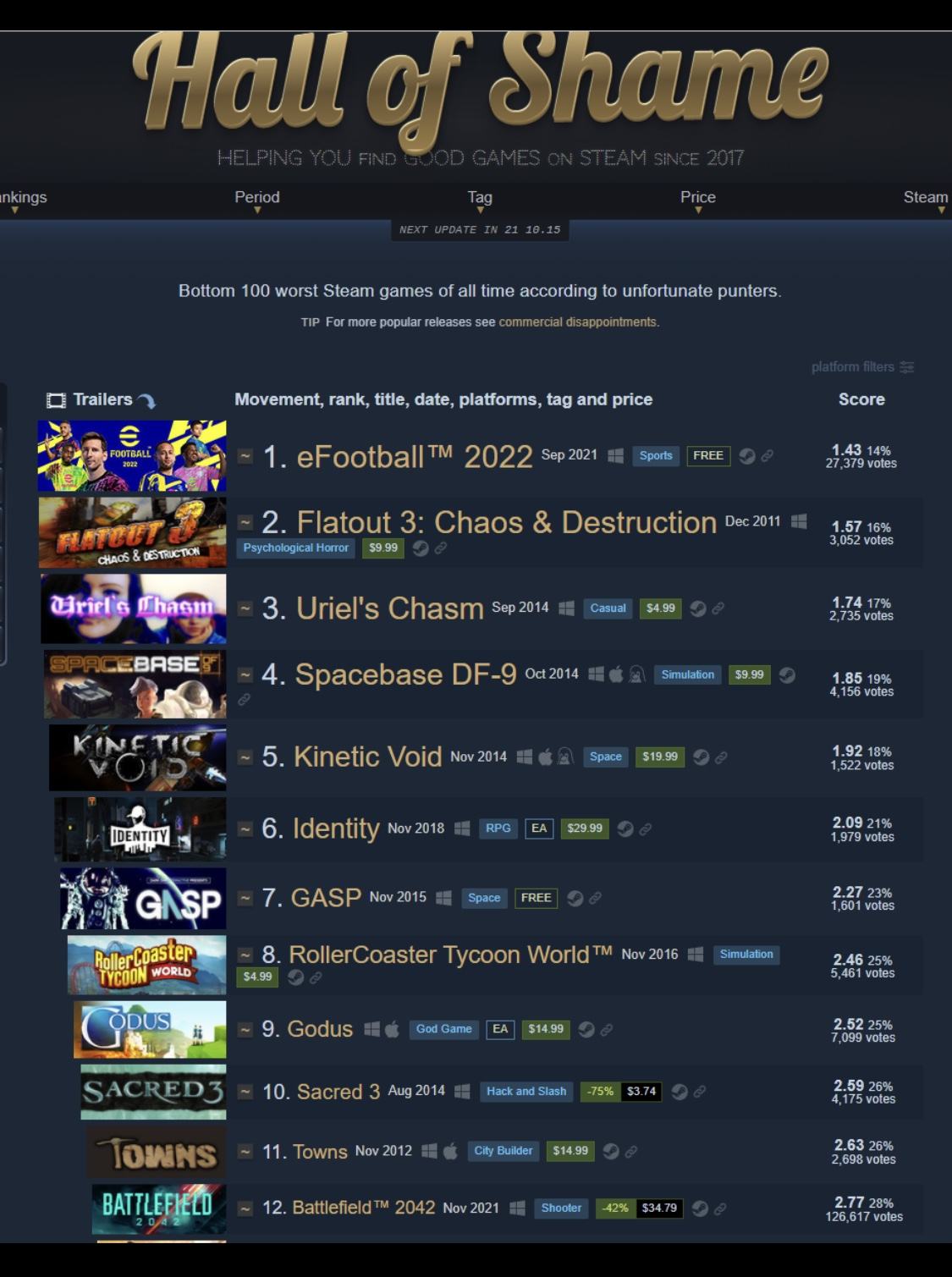Screen dimensions: 952x1277
Task: Click the FREE price badge on GASP
Action: tap(536, 898)
